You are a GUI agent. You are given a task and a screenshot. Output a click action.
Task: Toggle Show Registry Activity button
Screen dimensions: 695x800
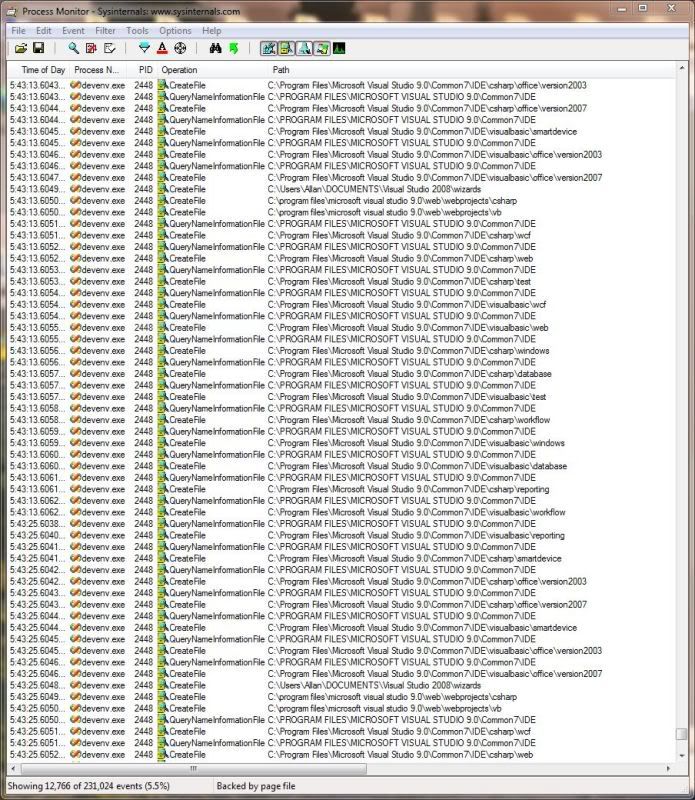(x=268, y=48)
